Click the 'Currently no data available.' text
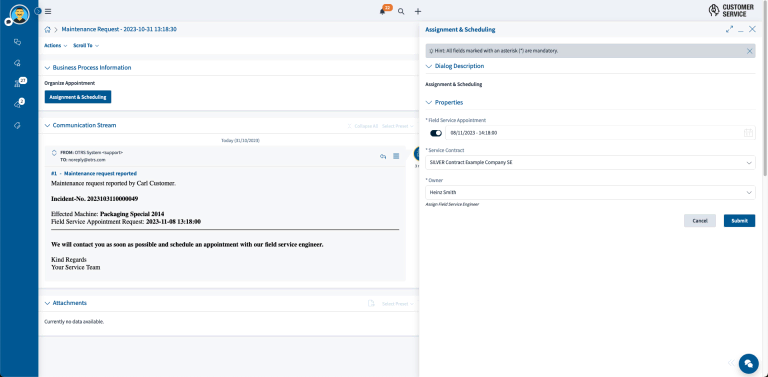This screenshot has height=377, width=768. point(74,322)
